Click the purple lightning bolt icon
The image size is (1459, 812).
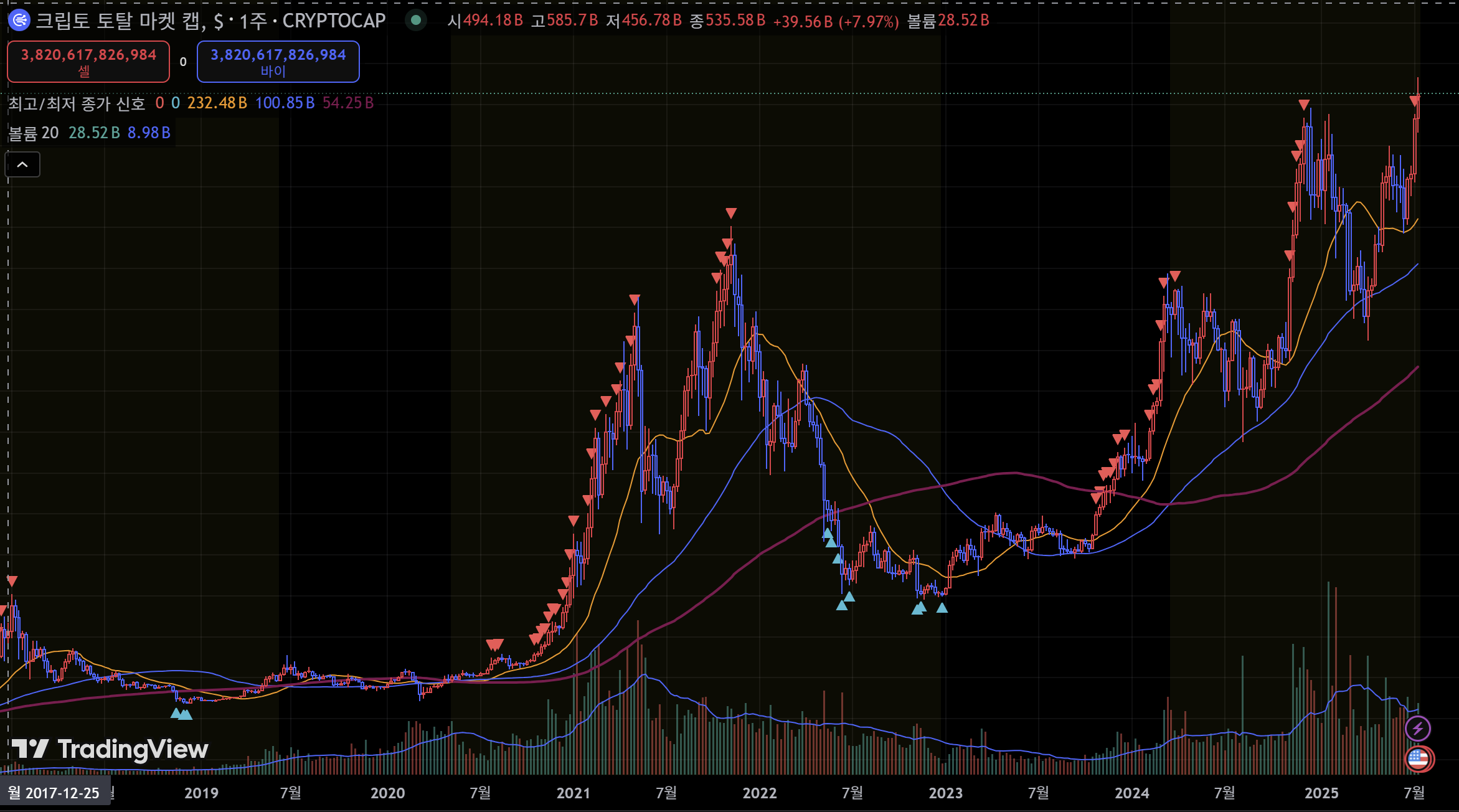pyautogui.click(x=1418, y=728)
